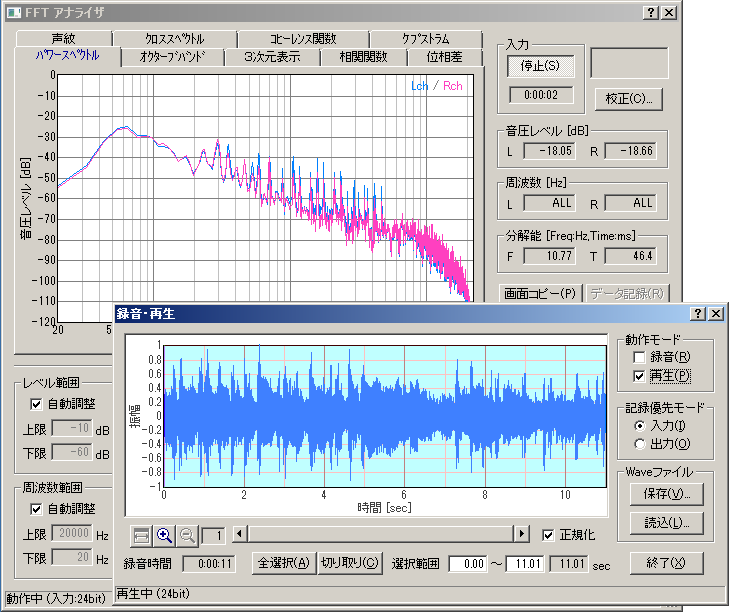Click the 校正(C)... button

(x=629, y=99)
